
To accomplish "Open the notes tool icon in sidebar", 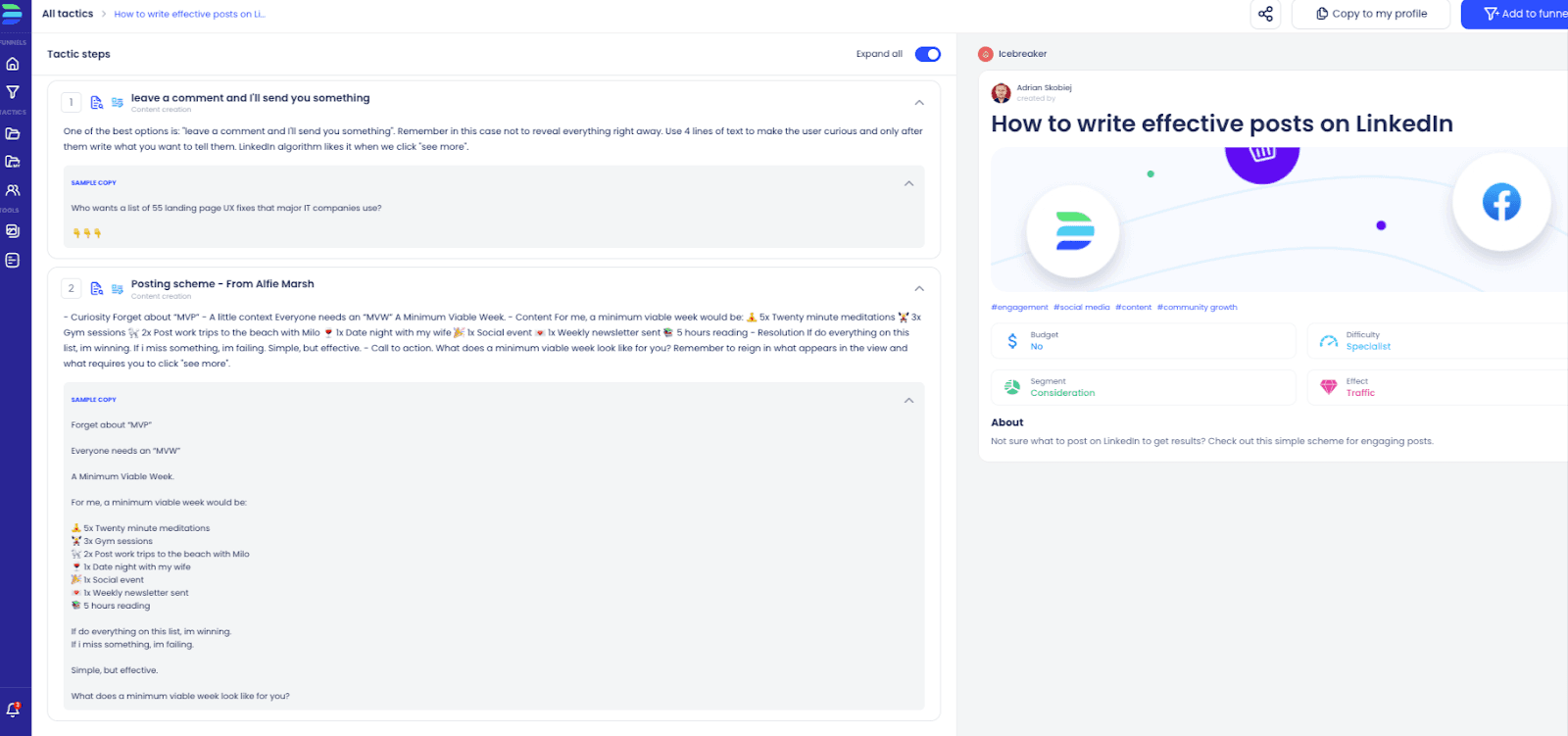I will coord(13,261).
